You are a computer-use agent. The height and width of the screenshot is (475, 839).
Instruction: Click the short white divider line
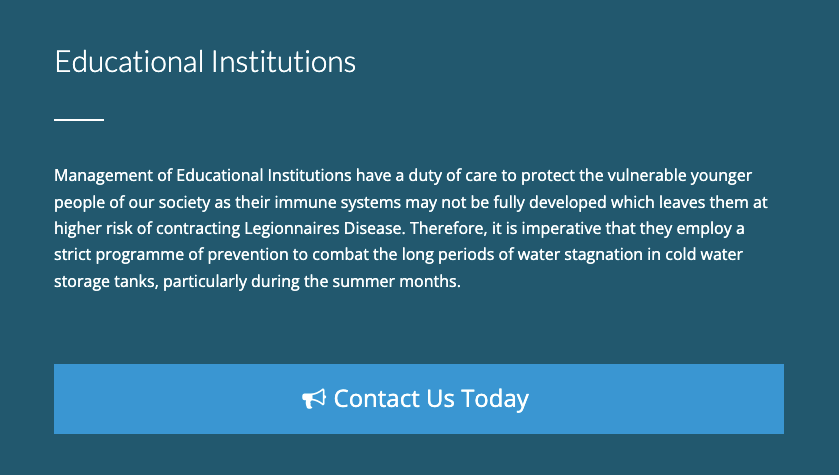coord(79,120)
